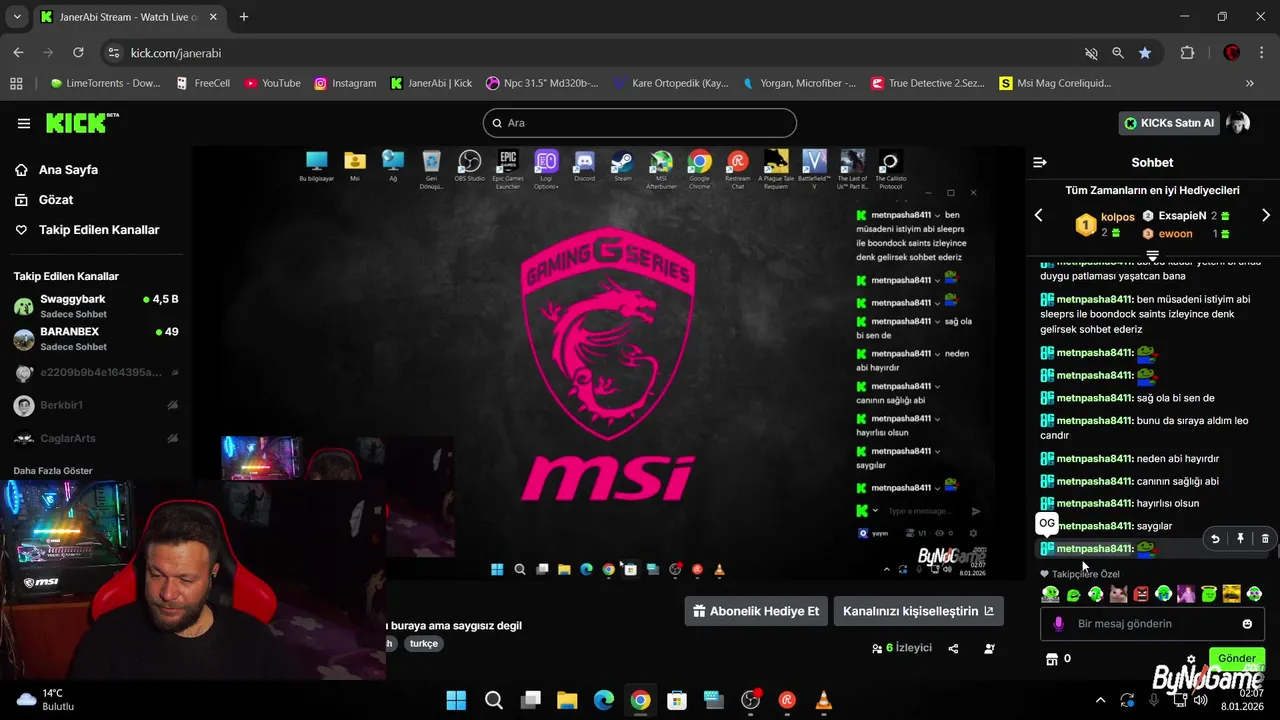This screenshot has height=720, width=1280.
Task: Open the Instagram bookmark
Action: (x=345, y=83)
